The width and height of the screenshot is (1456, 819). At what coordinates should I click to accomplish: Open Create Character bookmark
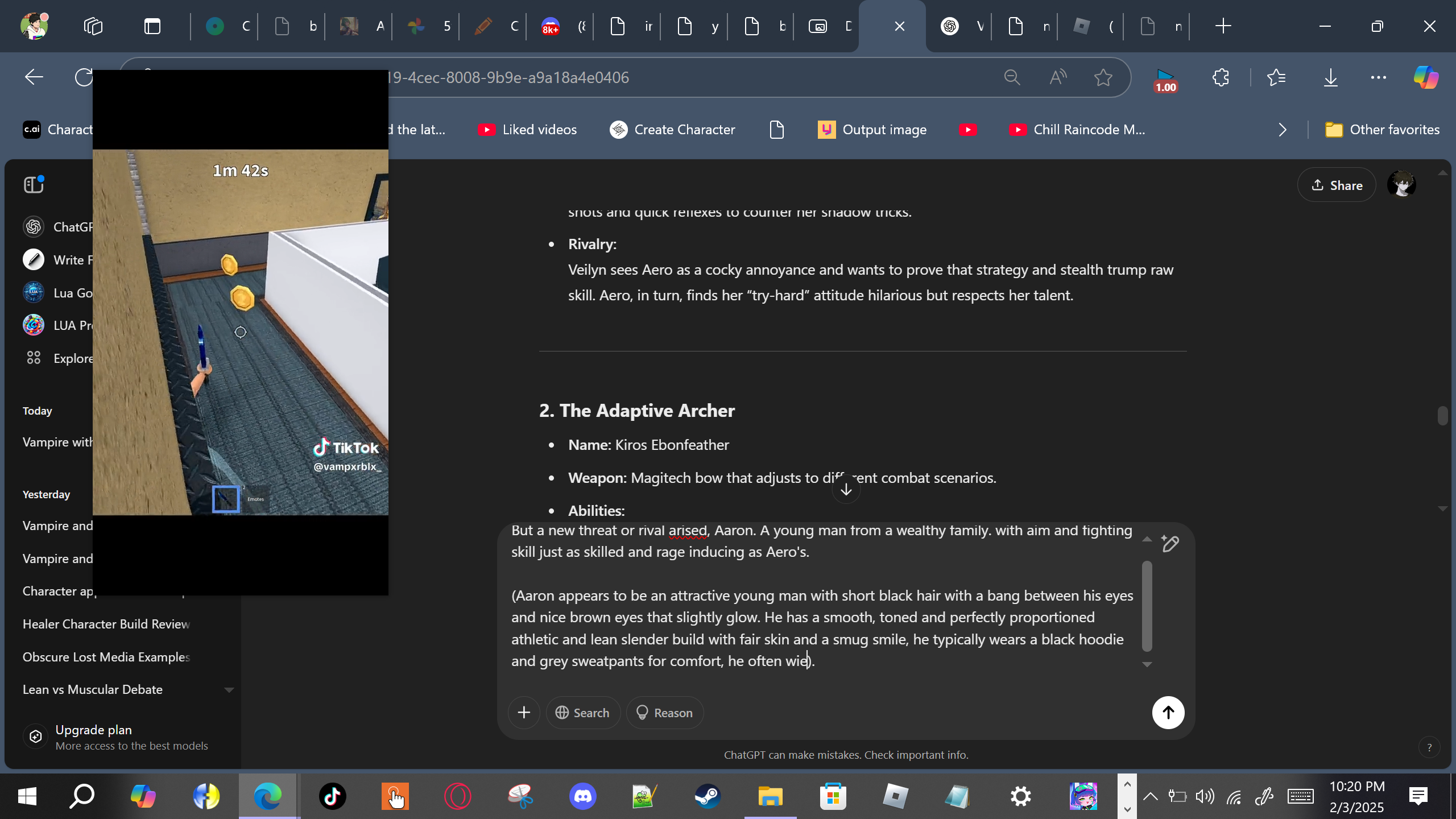point(672,130)
